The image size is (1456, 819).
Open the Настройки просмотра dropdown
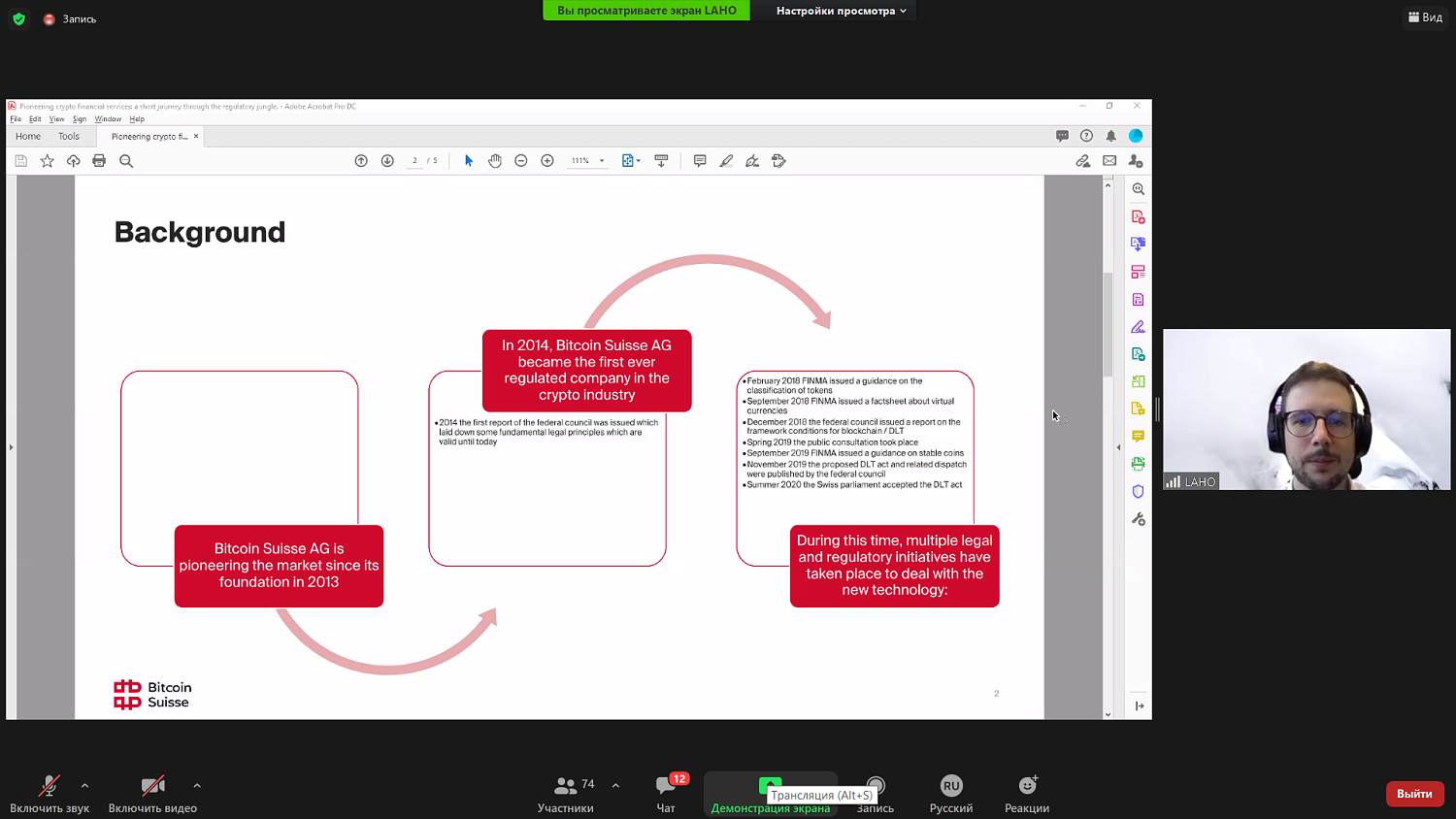[x=841, y=11]
